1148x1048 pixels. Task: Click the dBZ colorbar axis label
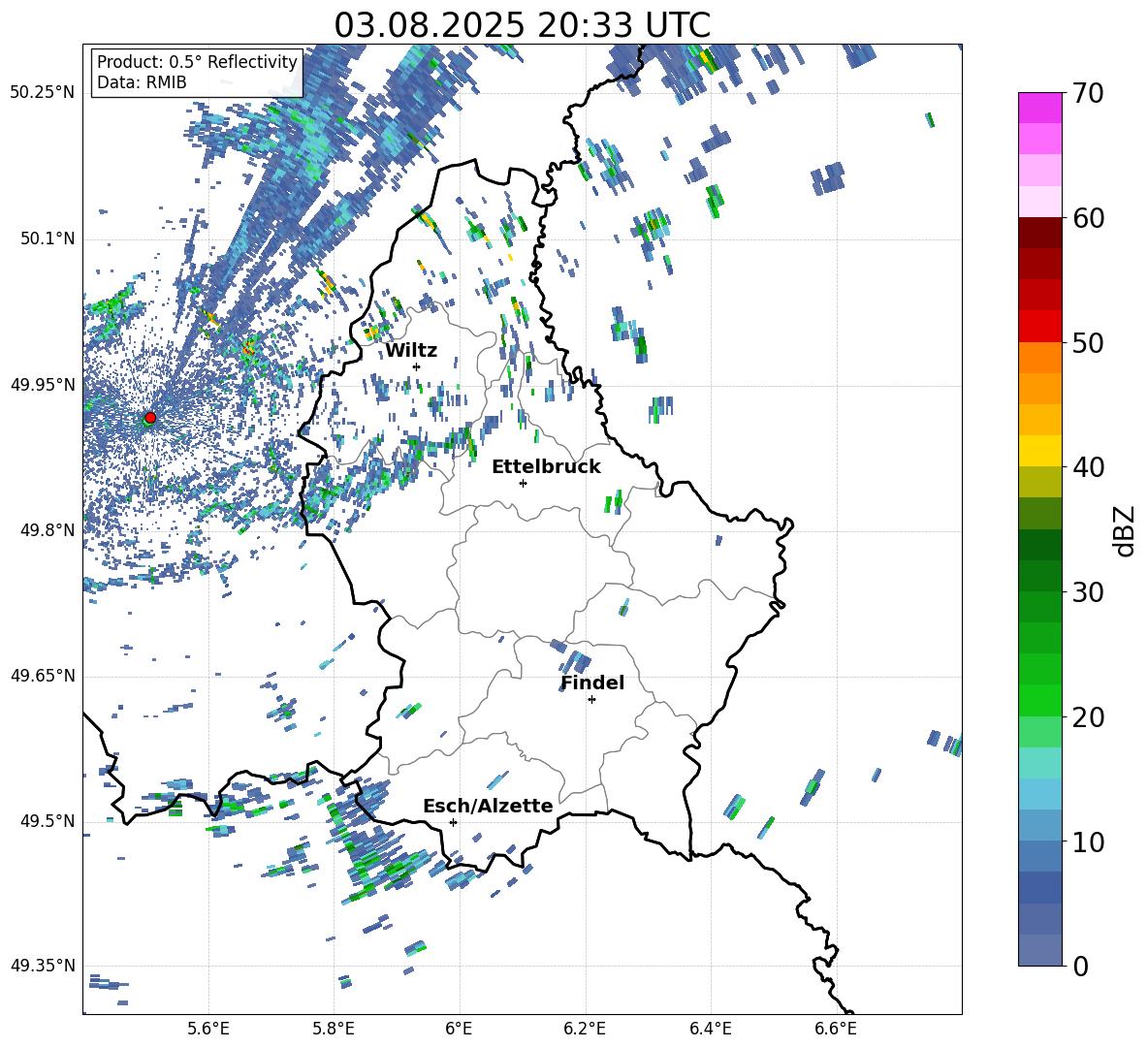point(1126,531)
